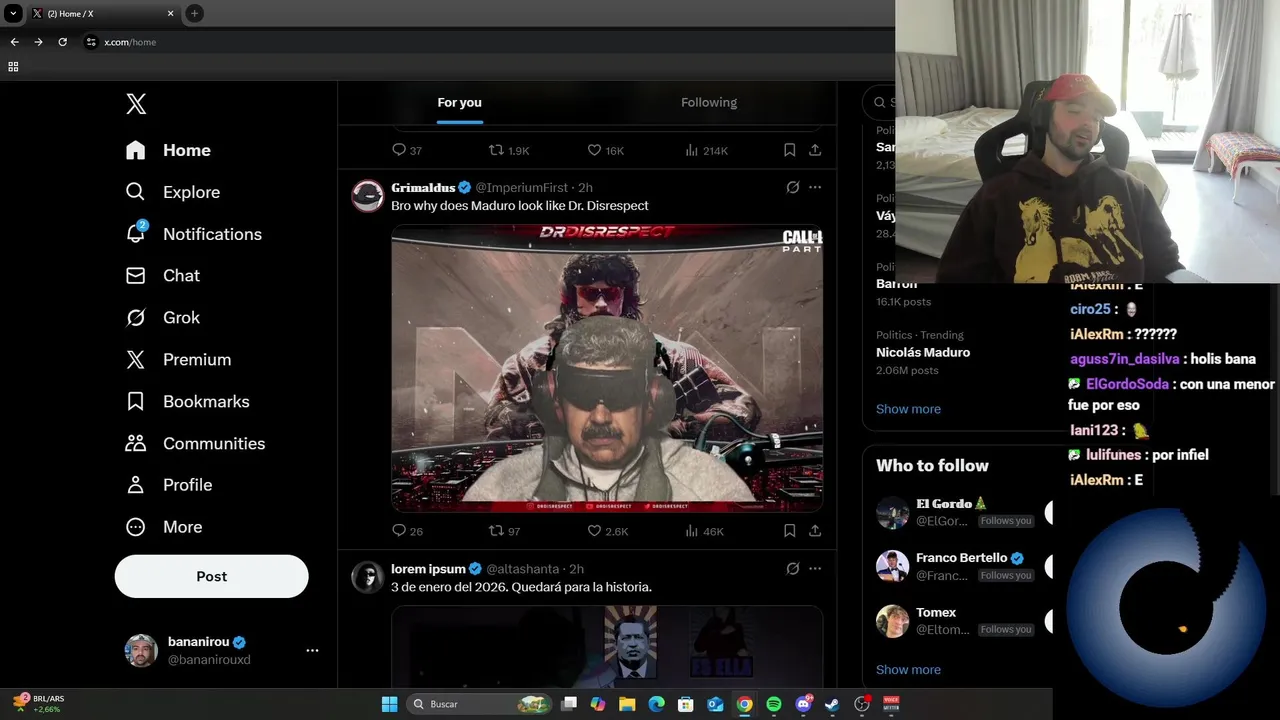
Task: Open the apps grid in the bookmarks bar
Action: tap(13, 67)
